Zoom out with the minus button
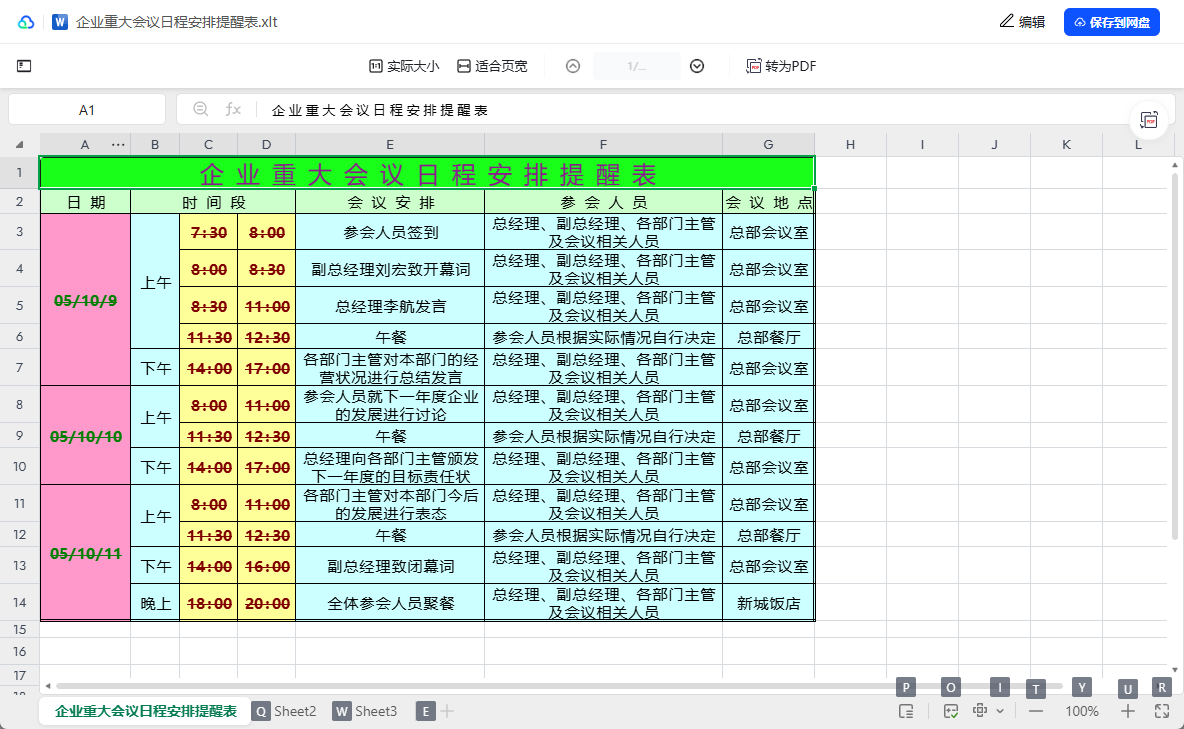 coord(1036,711)
